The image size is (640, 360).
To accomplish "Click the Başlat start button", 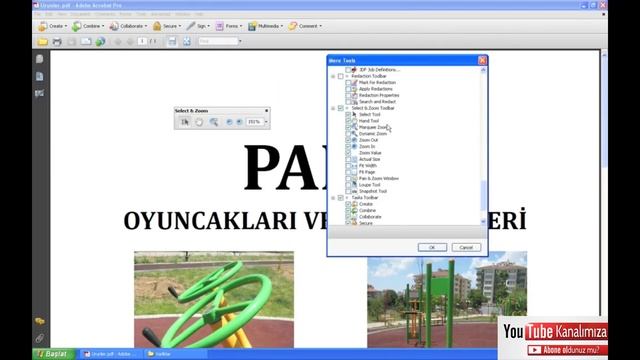I will coord(54,354).
